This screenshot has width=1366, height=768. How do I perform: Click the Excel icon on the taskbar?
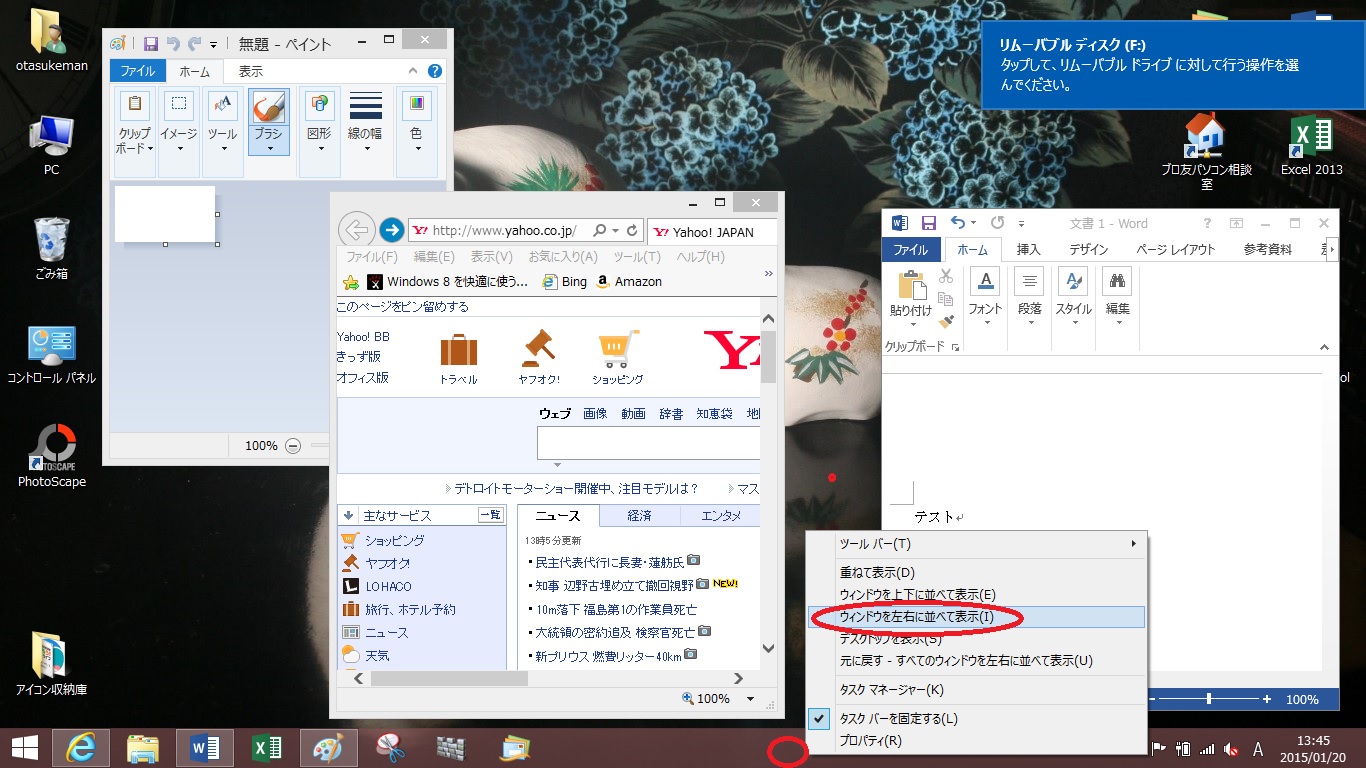coord(267,748)
